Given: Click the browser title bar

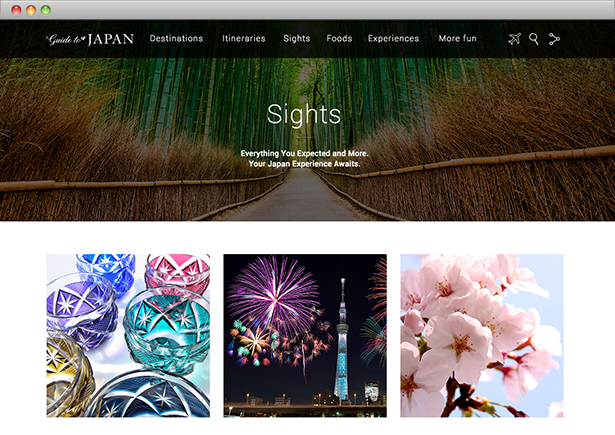Looking at the screenshot, I should [308, 10].
